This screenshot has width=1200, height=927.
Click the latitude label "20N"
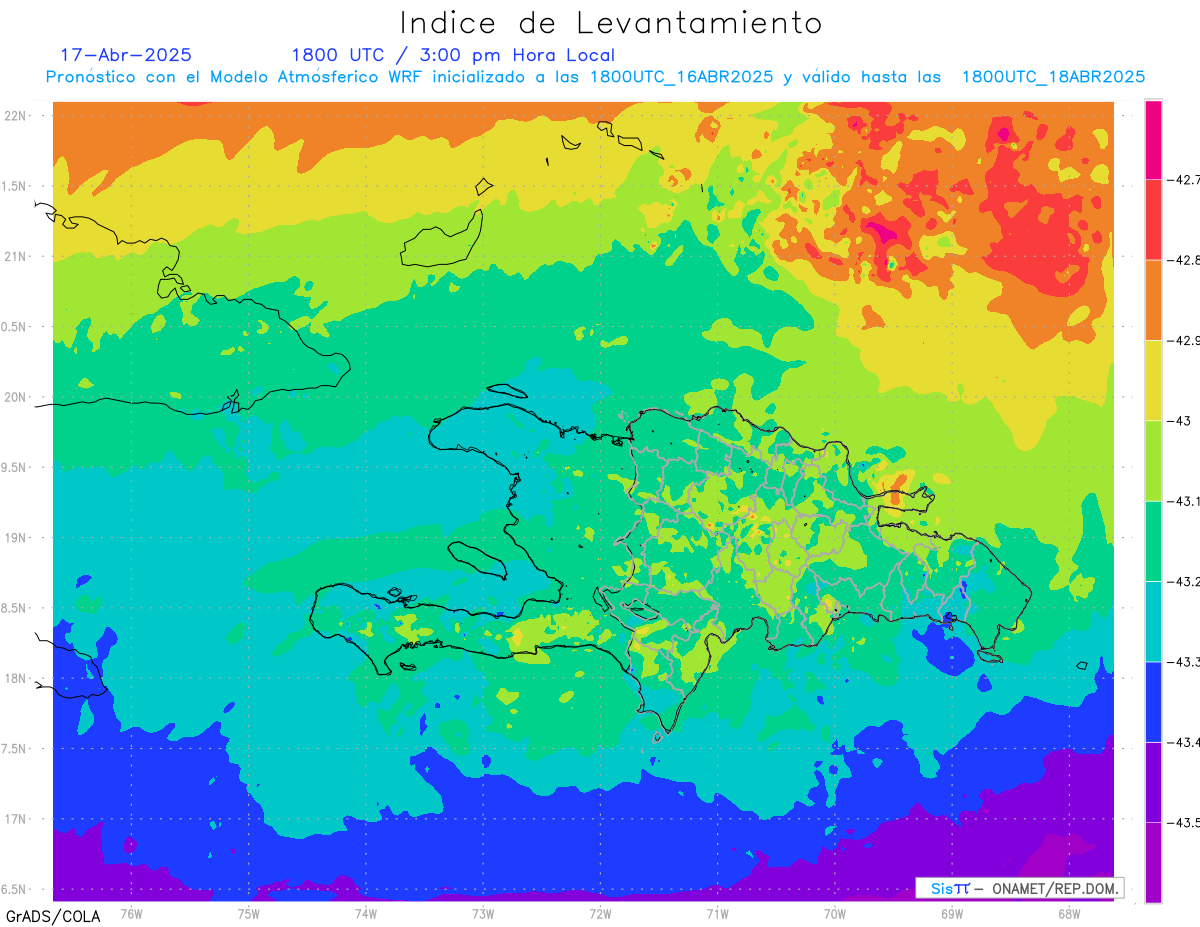(x=16, y=397)
